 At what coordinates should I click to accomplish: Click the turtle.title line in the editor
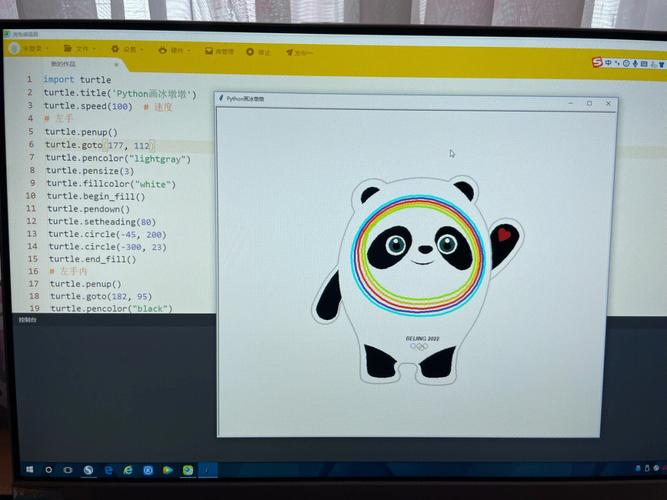120,94
